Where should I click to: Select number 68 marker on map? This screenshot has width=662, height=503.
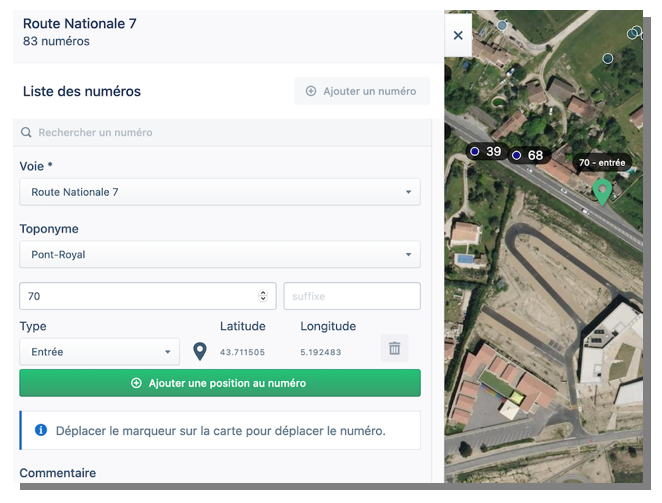tap(528, 156)
